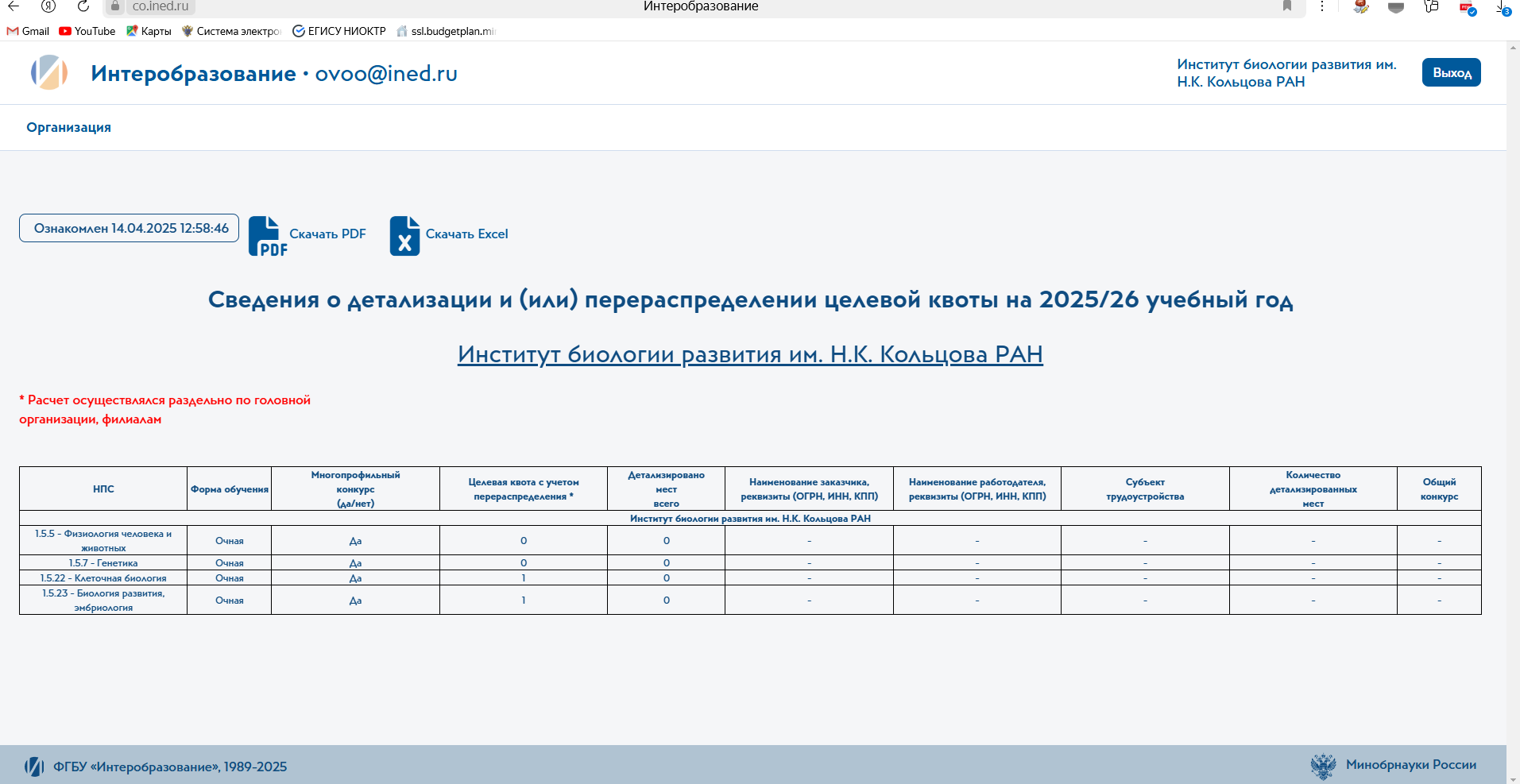Open the Yandex home icon
Screen dimensions: 1520x784
(48, 6)
